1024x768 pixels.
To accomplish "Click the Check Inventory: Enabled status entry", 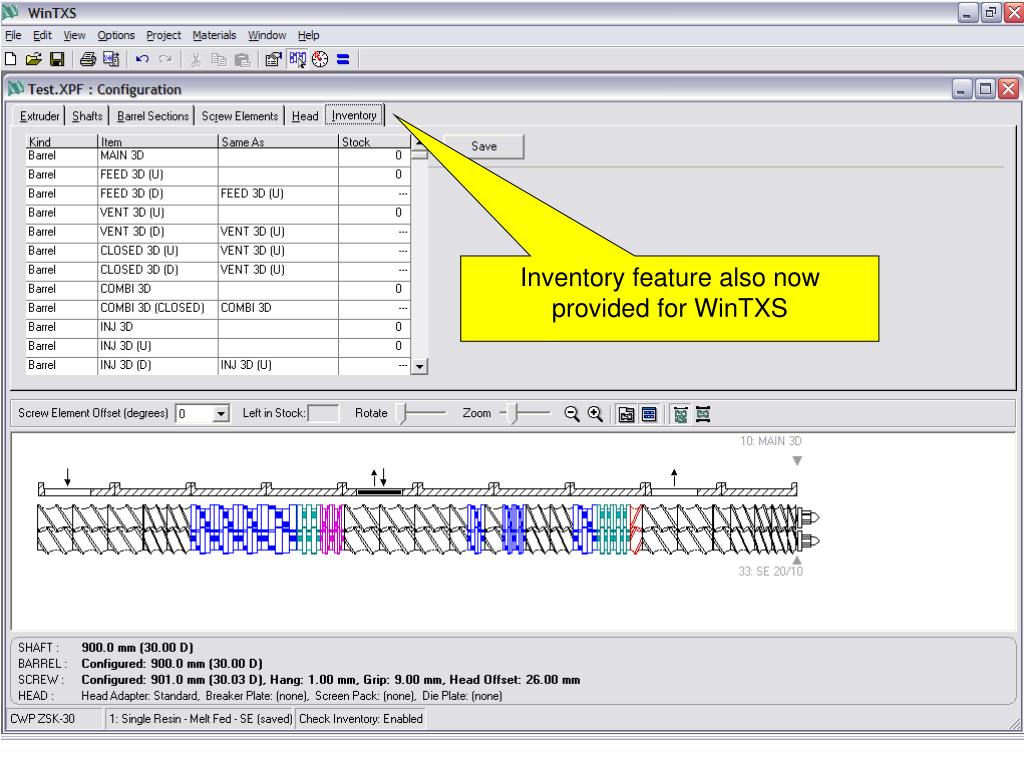I will pos(361,719).
